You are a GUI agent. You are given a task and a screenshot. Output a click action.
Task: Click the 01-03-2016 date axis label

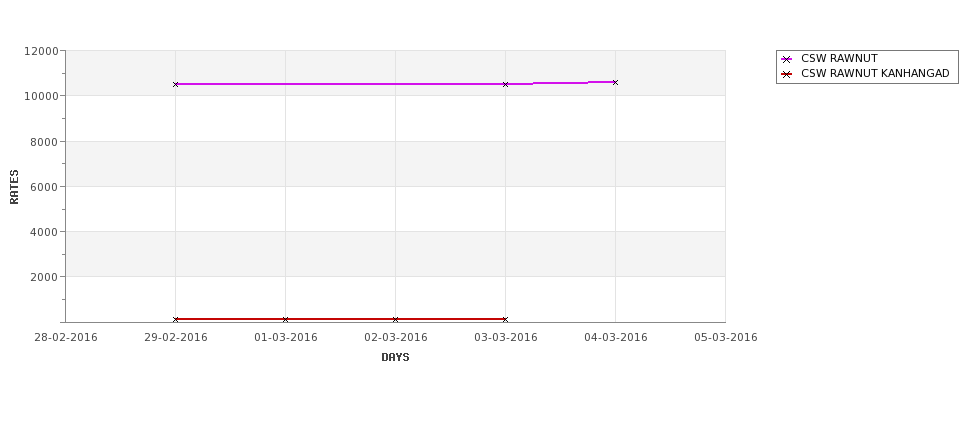pyautogui.click(x=285, y=337)
